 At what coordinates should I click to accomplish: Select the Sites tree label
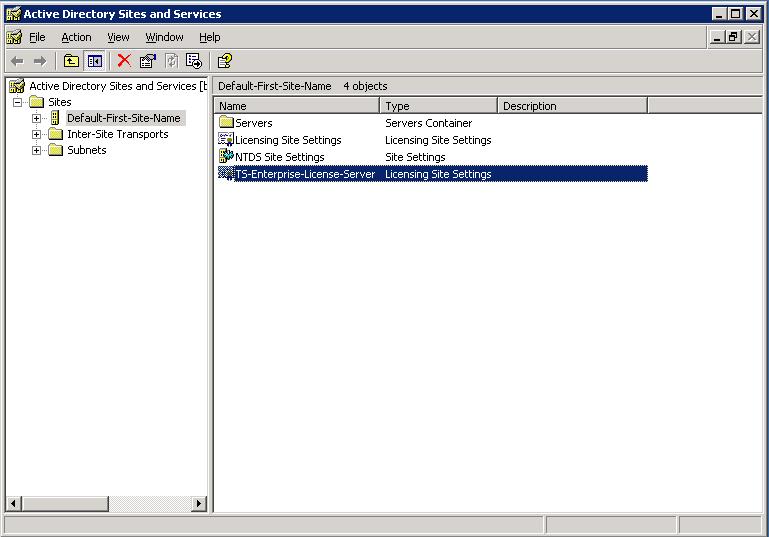click(x=60, y=102)
